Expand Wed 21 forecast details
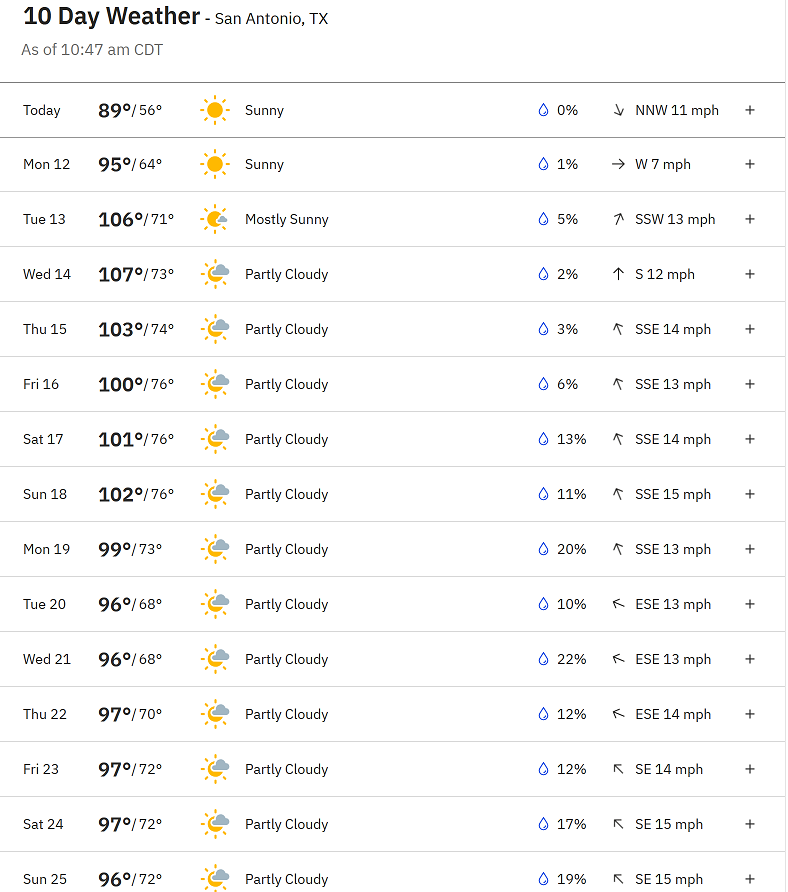 pyautogui.click(x=749, y=659)
